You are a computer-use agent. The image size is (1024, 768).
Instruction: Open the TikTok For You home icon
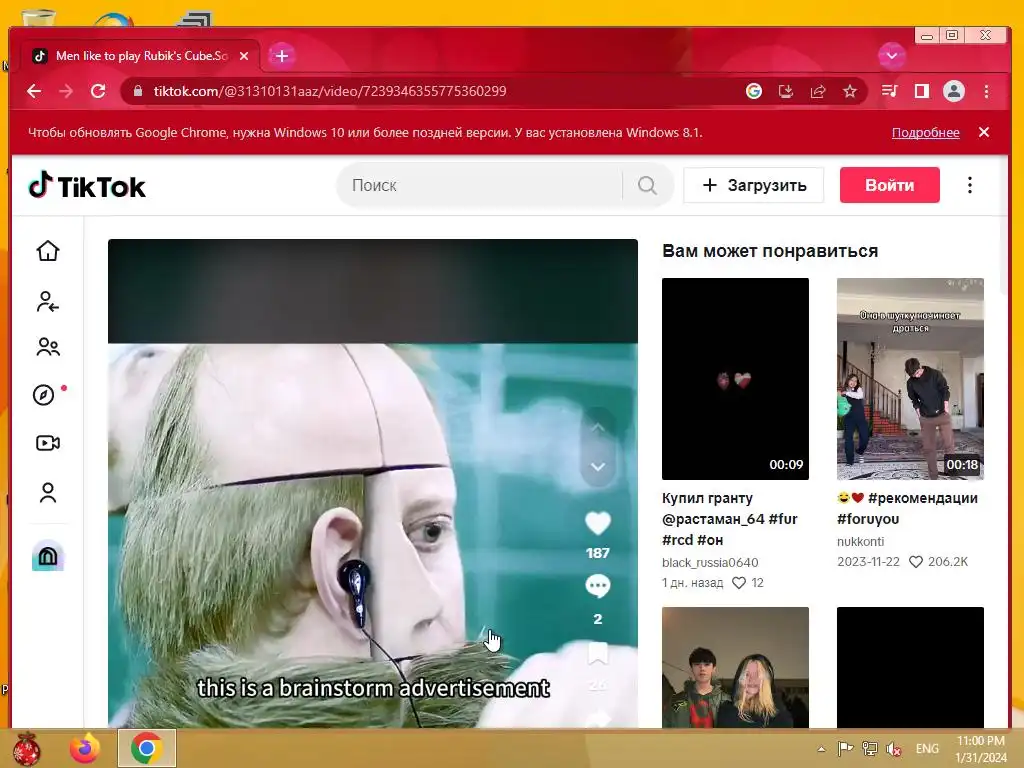48,251
